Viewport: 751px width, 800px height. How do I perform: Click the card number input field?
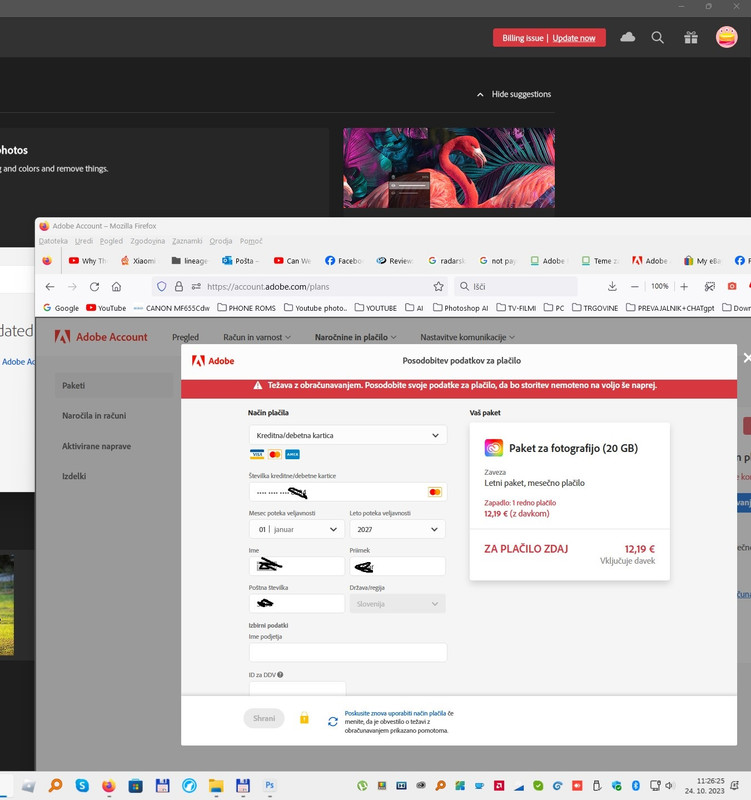click(x=348, y=492)
